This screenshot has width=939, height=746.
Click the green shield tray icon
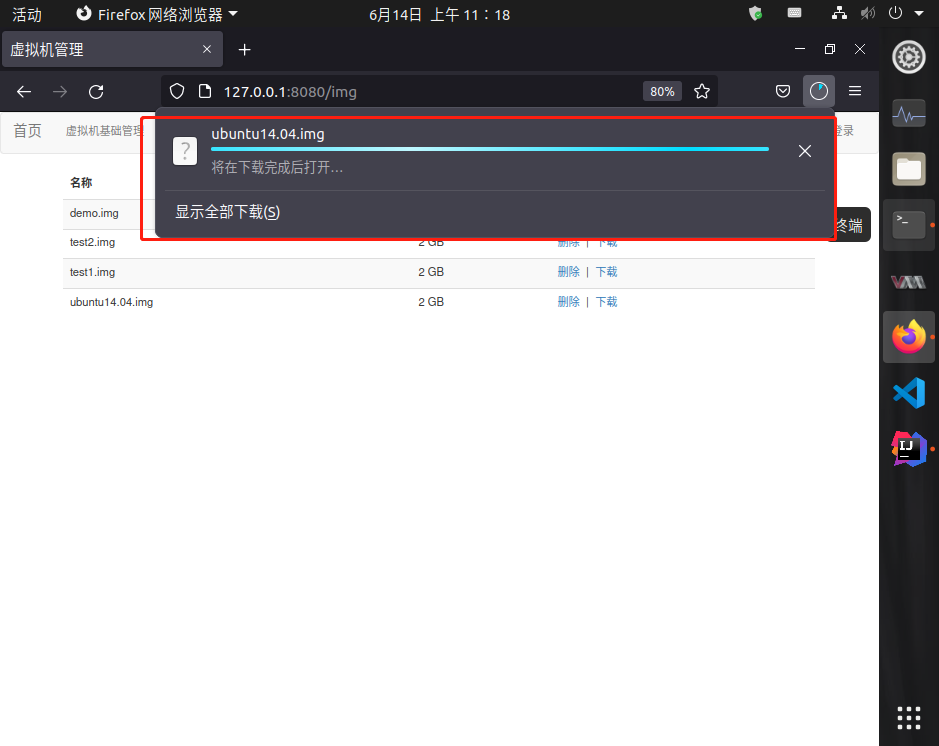tap(756, 13)
